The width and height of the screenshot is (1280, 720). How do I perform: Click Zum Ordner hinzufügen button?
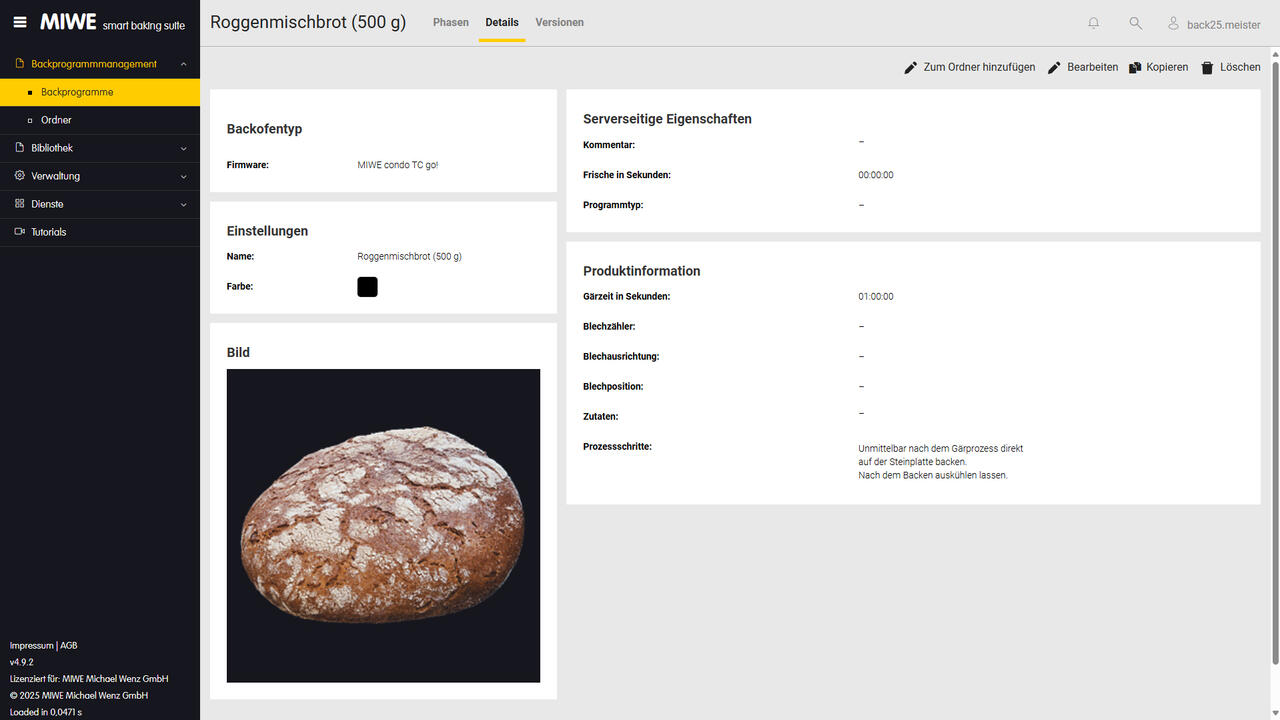click(969, 67)
